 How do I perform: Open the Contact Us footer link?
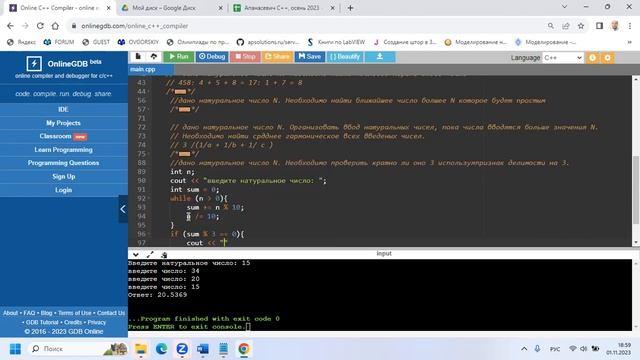[x=111, y=313]
